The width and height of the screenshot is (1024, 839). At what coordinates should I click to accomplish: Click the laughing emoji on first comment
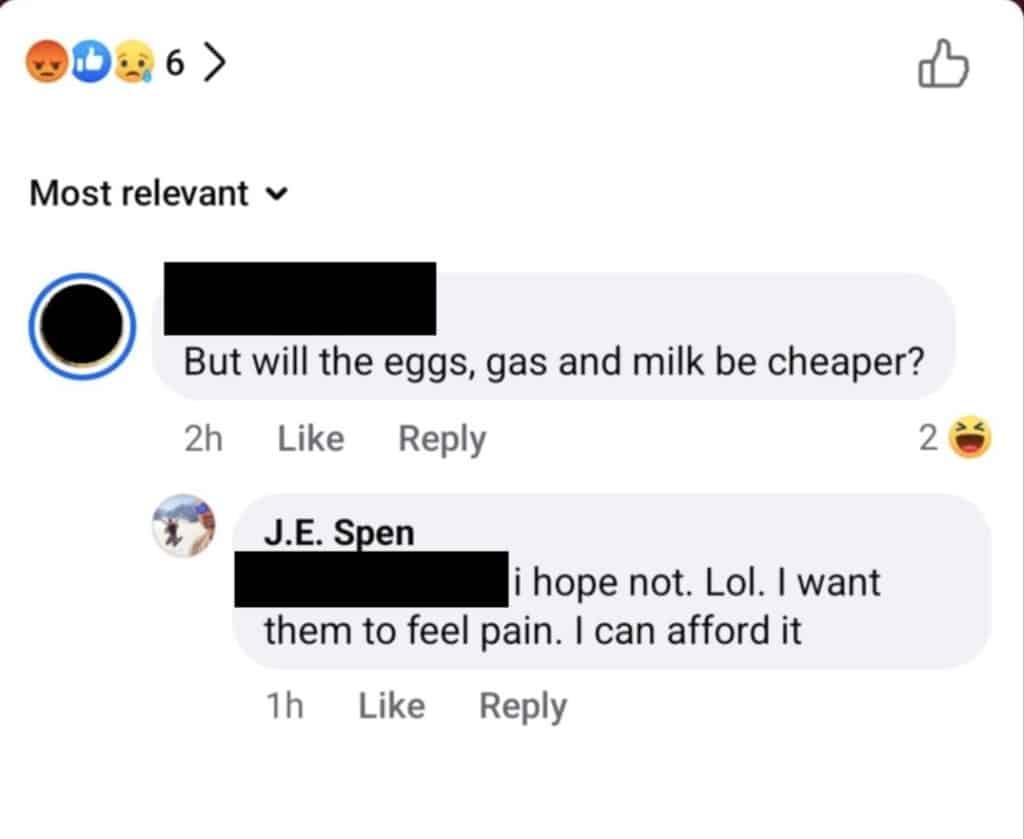pyautogui.click(x=970, y=437)
